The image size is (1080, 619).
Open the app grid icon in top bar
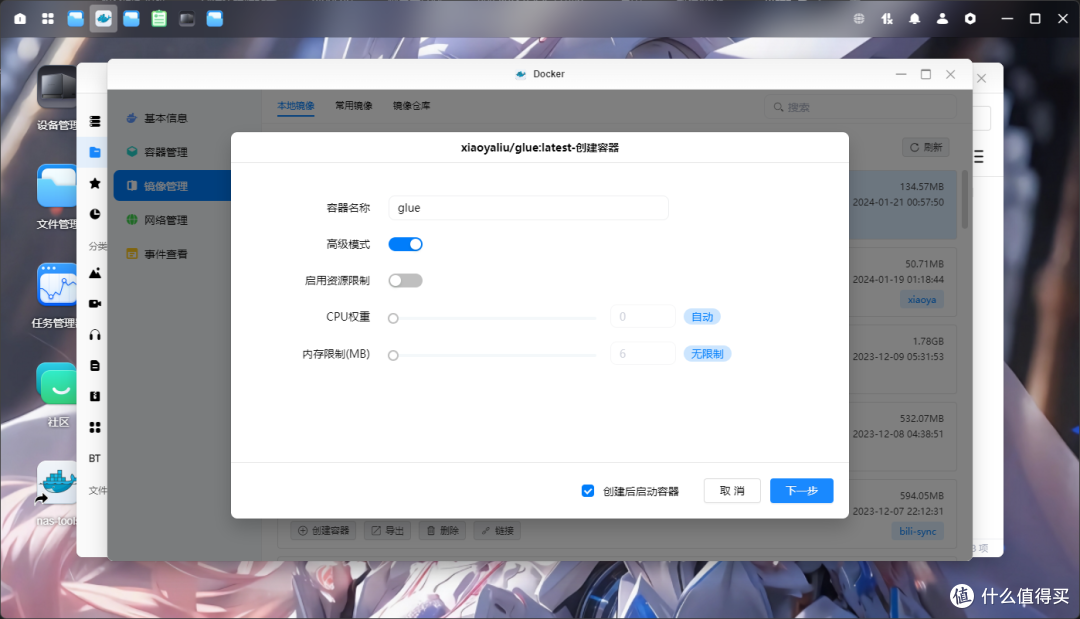(x=48, y=19)
